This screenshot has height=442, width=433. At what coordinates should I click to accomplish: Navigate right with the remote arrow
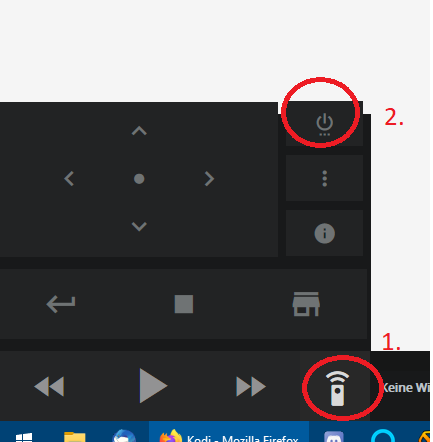click(x=209, y=179)
